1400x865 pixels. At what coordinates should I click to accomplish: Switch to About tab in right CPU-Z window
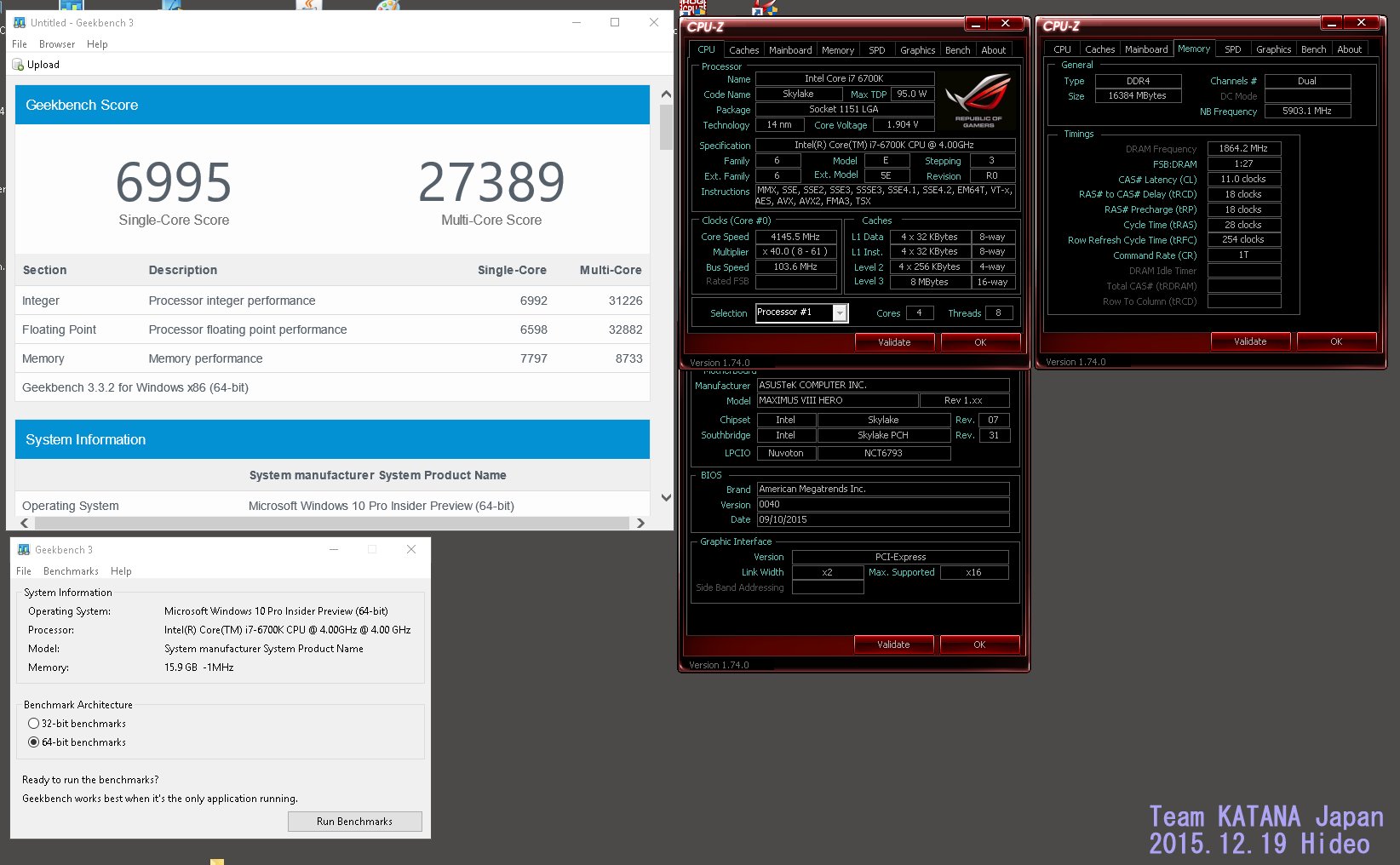pyautogui.click(x=1349, y=49)
